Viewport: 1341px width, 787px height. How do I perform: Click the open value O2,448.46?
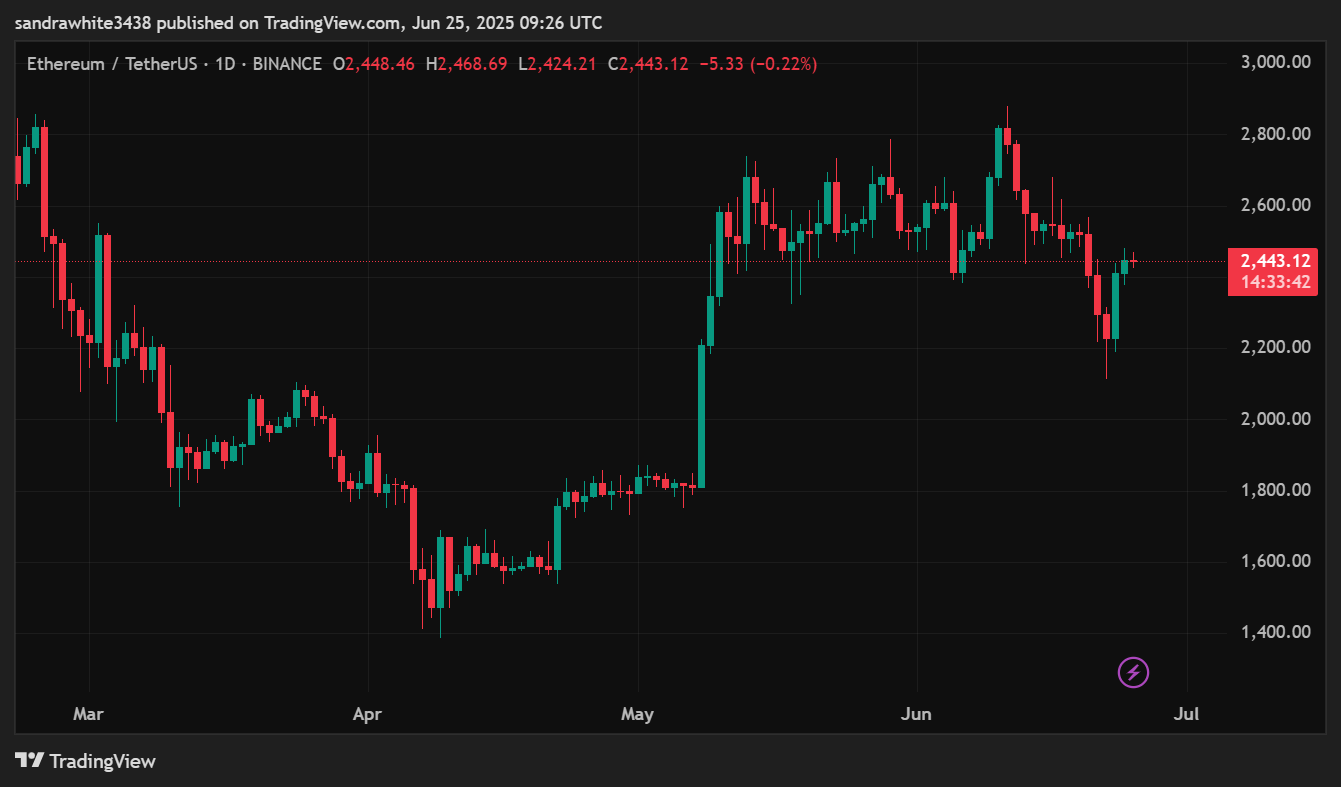point(373,64)
